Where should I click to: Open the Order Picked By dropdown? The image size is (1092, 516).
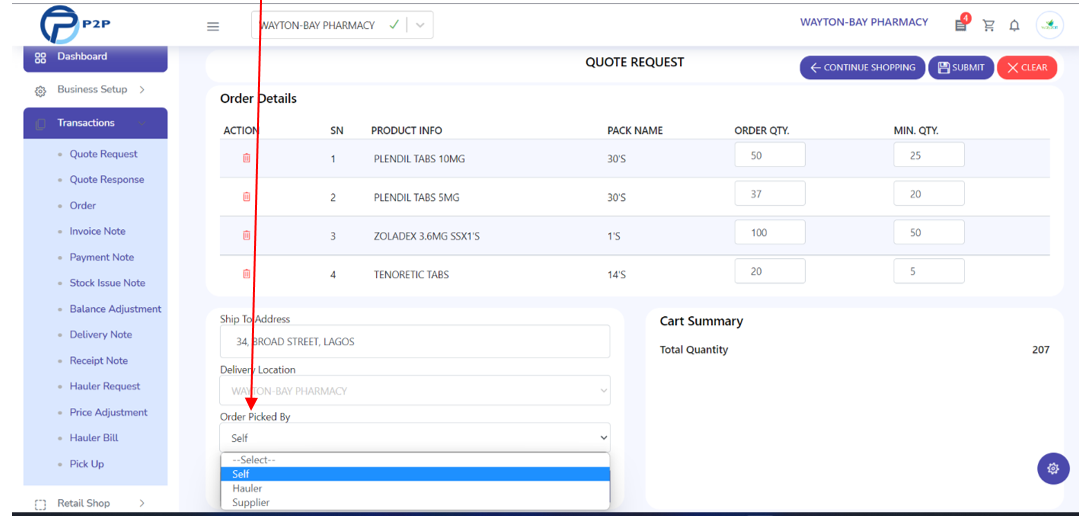[415, 438]
